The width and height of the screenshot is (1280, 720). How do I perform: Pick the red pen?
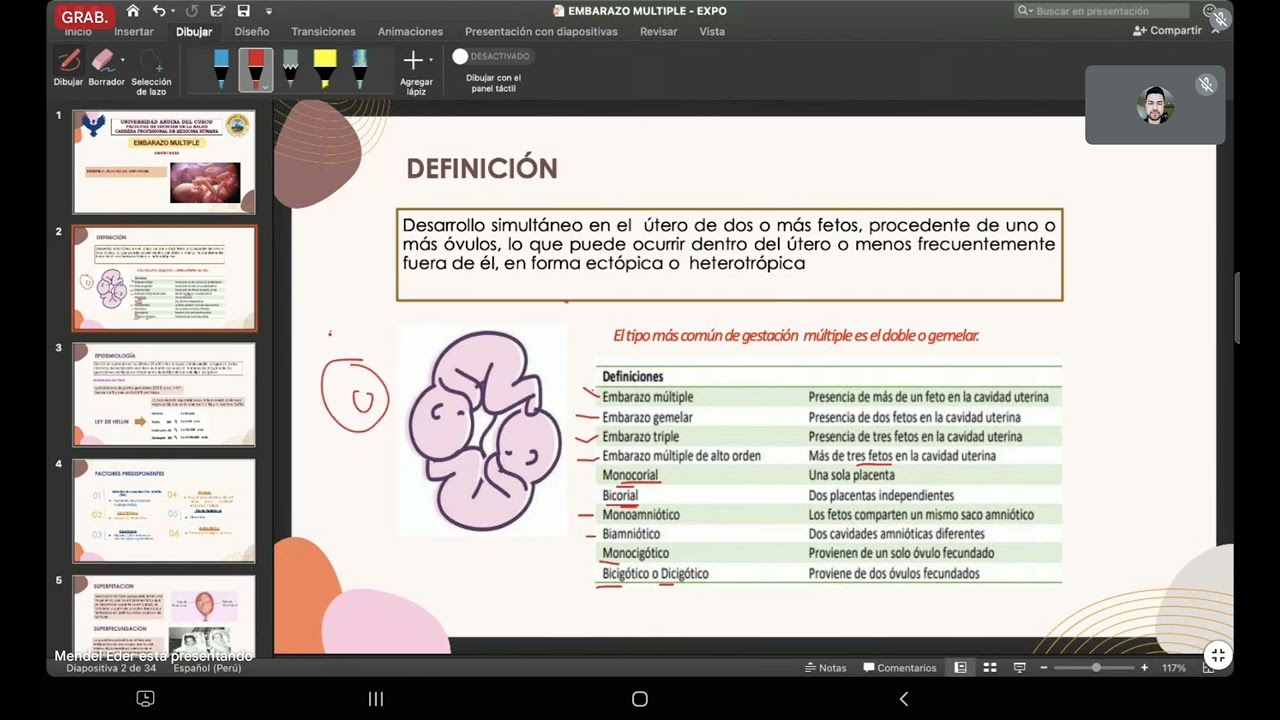click(x=255, y=69)
